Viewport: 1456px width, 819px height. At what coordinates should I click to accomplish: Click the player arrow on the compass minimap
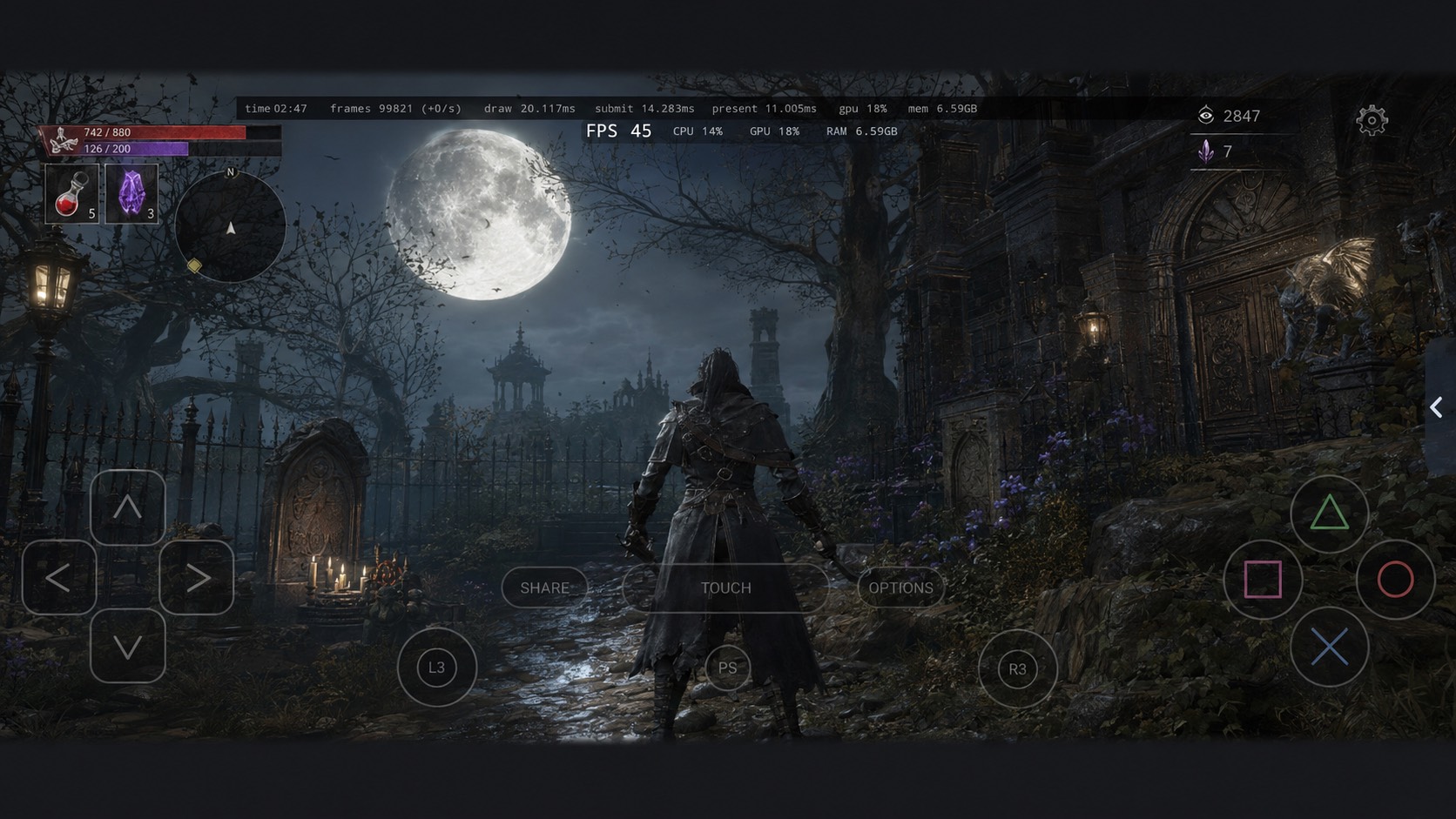(x=231, y=228)
